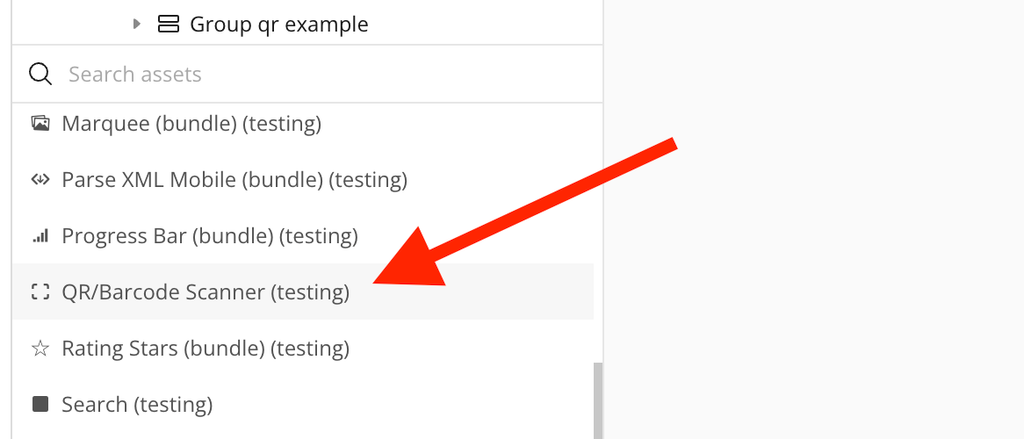Click the Parse XML Mobile code icon
This screenshot has height=439, width=1024.
pos(40,180)
